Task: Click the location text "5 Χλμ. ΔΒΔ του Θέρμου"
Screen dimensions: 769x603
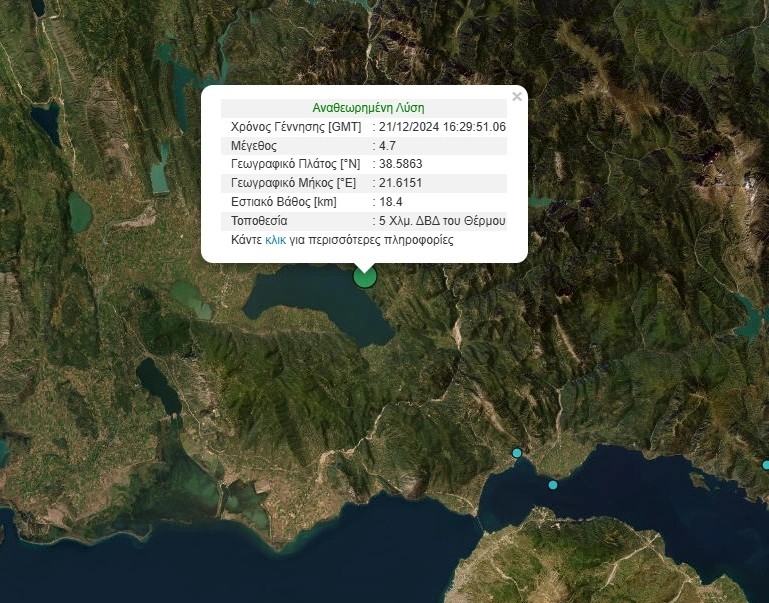Action: [442, 221]
